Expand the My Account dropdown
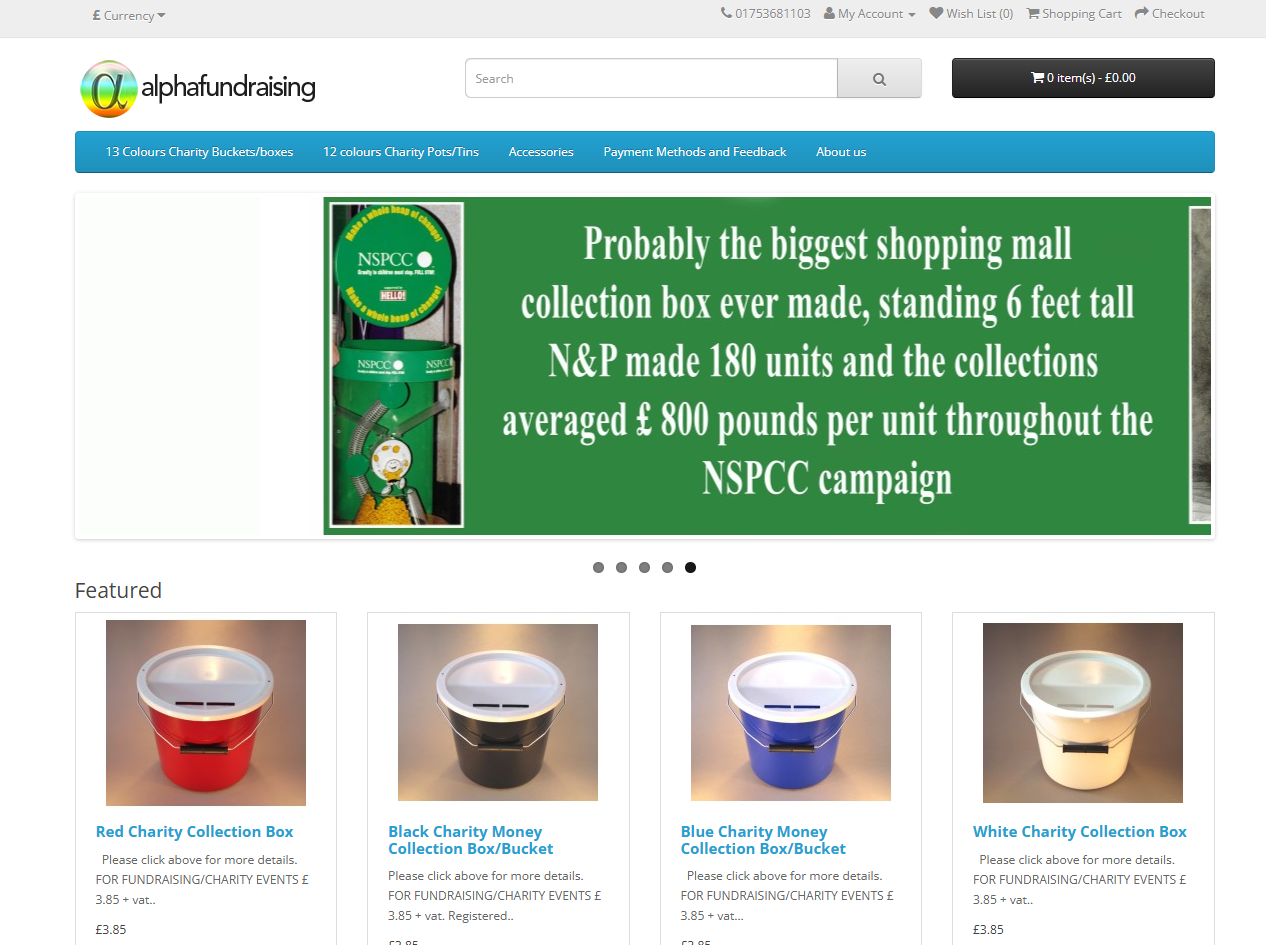 pyautogui.click(x=870, y=13)
